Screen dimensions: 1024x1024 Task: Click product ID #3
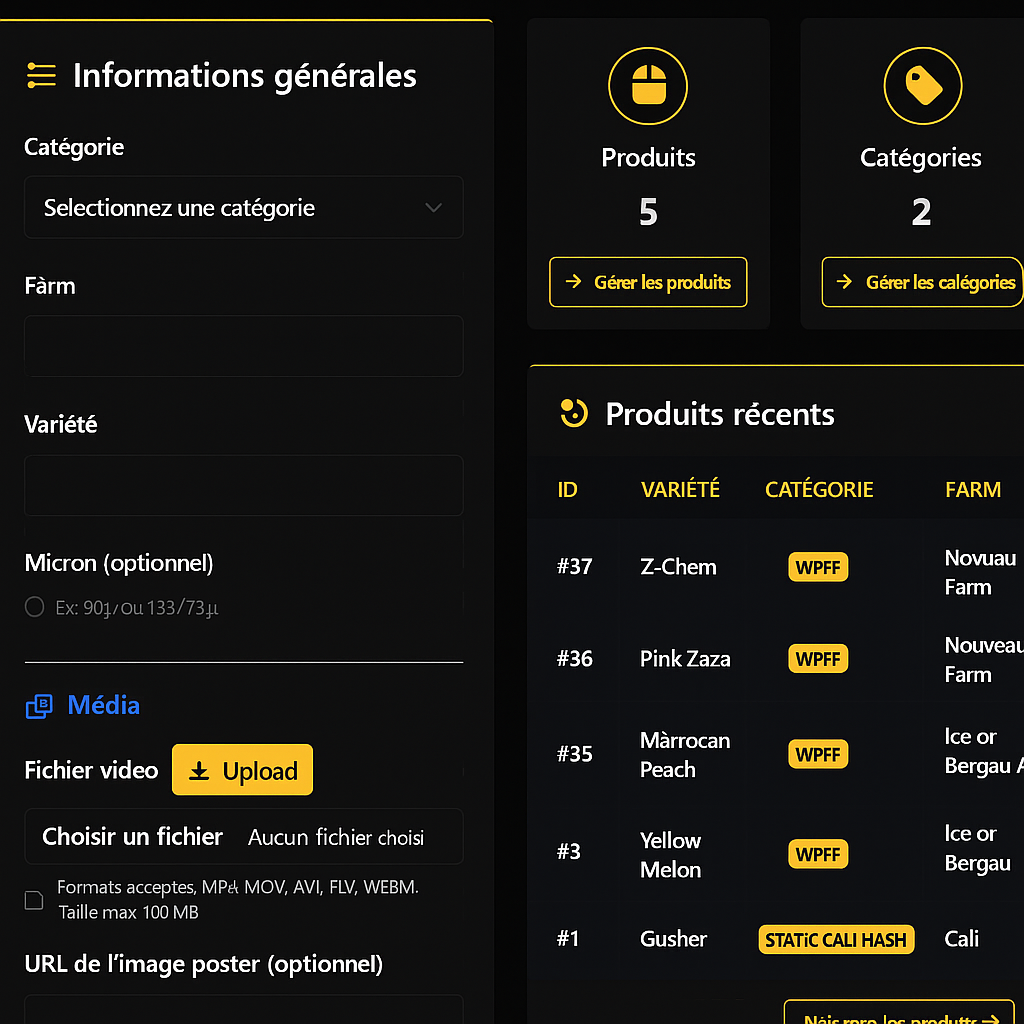pos(569,852)
